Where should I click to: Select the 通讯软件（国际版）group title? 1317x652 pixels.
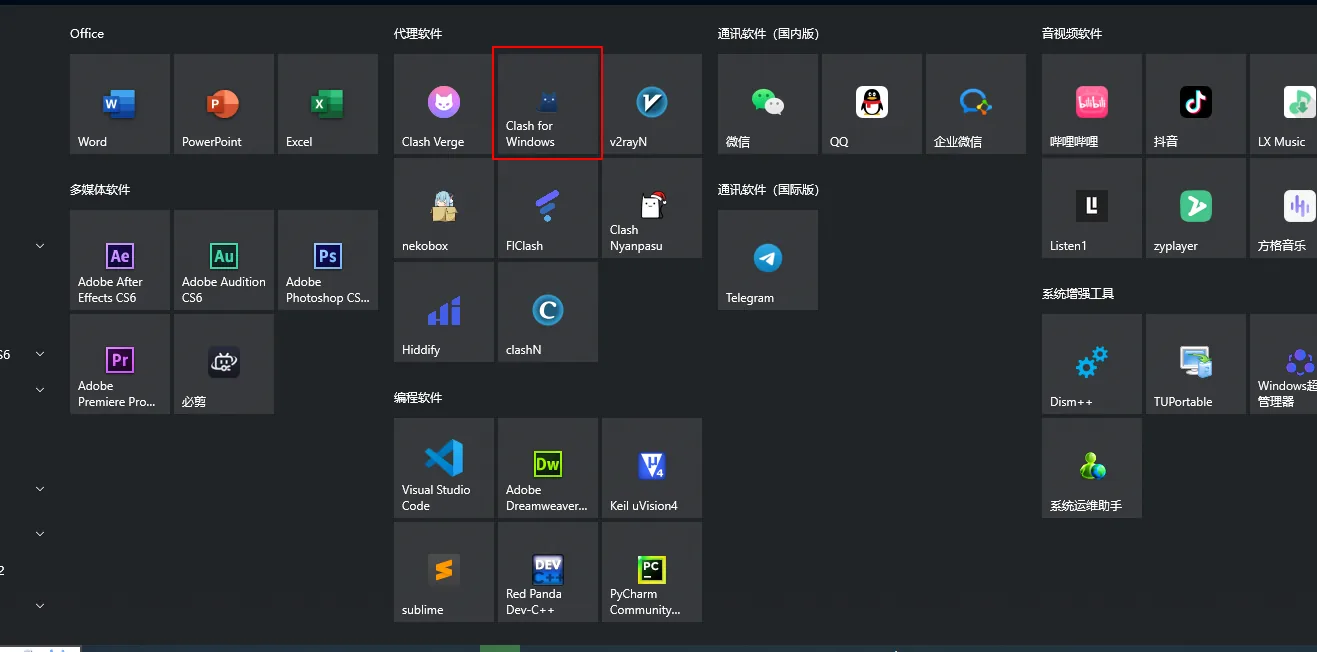pos(768,190)
